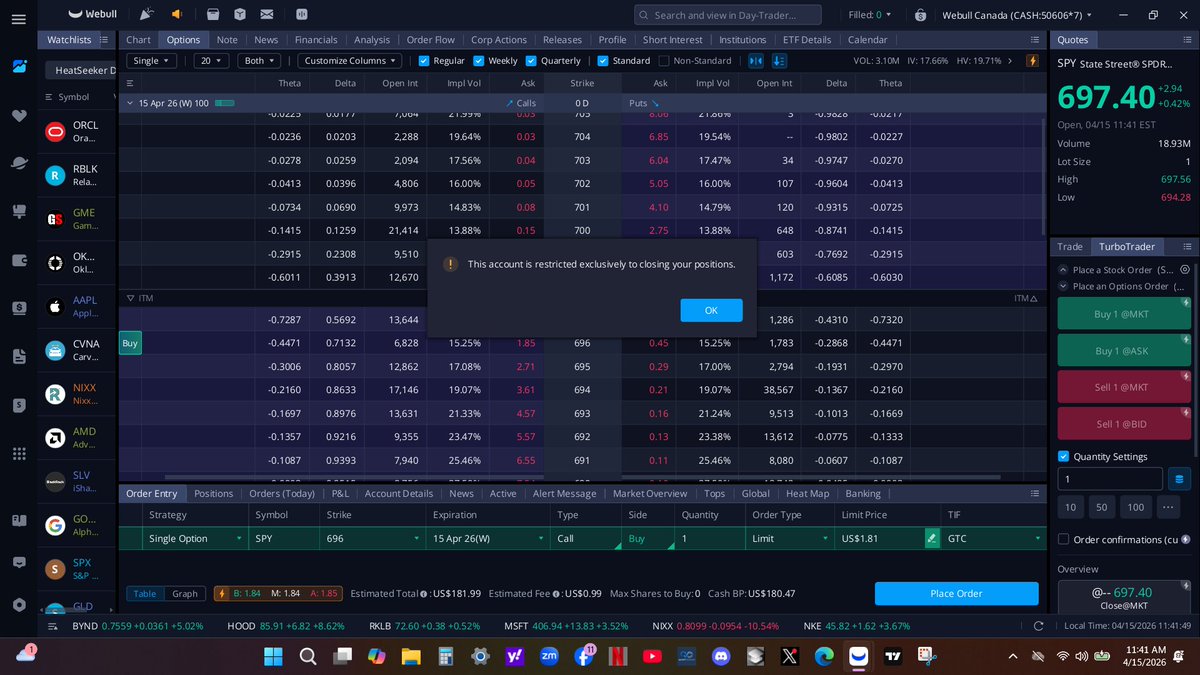Switch to Graph view toggle
The width and height of the screenshot is (1200, 675).
click(x=185, y=593)
